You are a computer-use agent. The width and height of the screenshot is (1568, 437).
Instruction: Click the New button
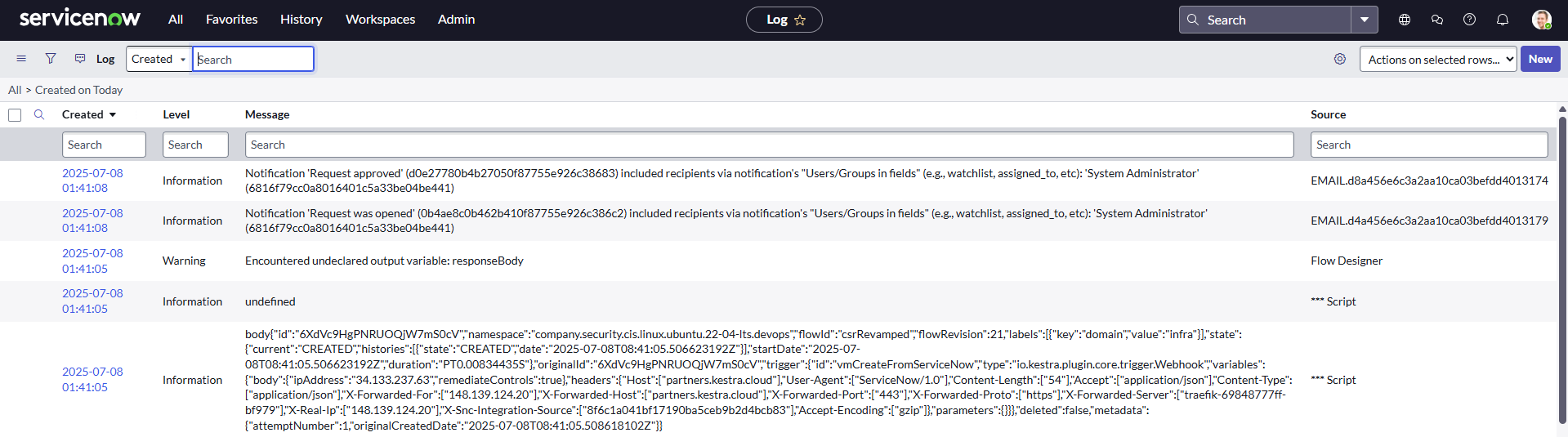1540,59
